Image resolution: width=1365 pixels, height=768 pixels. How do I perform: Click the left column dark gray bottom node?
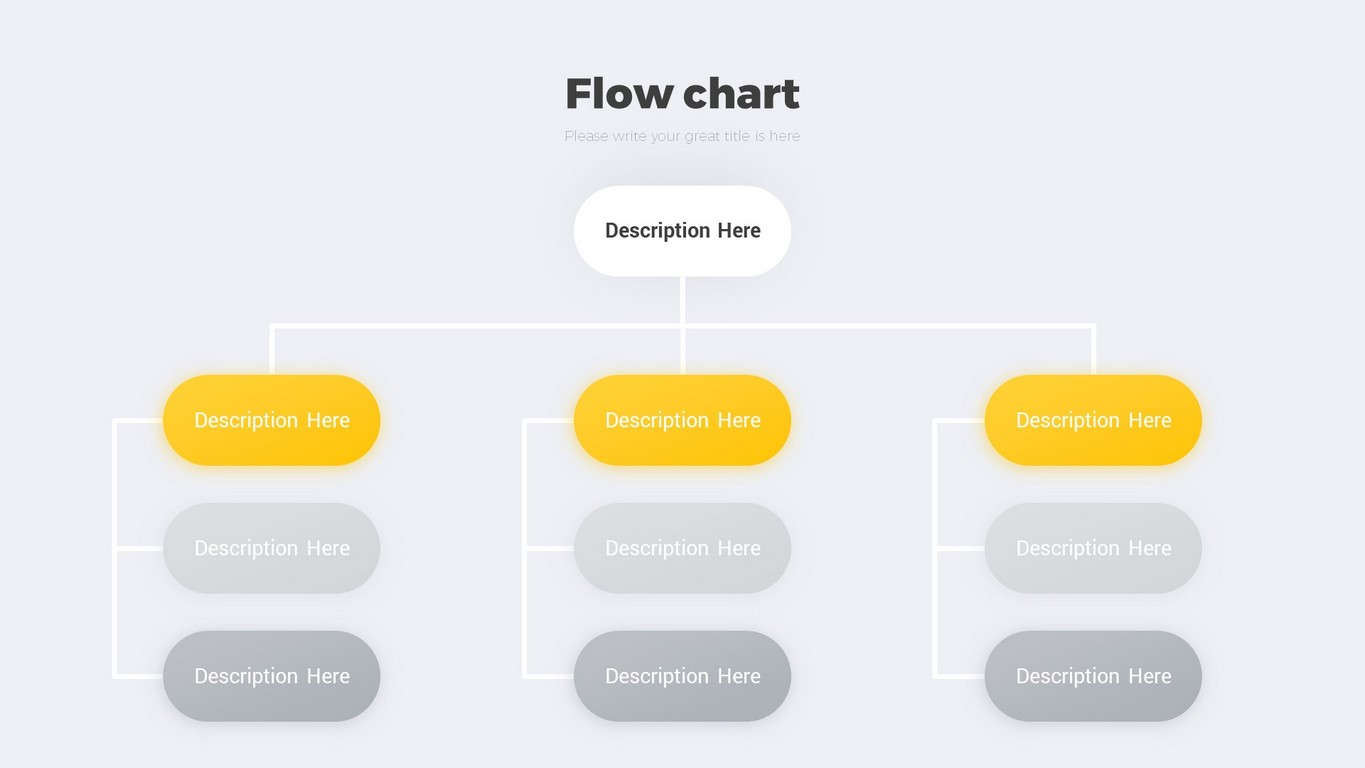point(271,676)
